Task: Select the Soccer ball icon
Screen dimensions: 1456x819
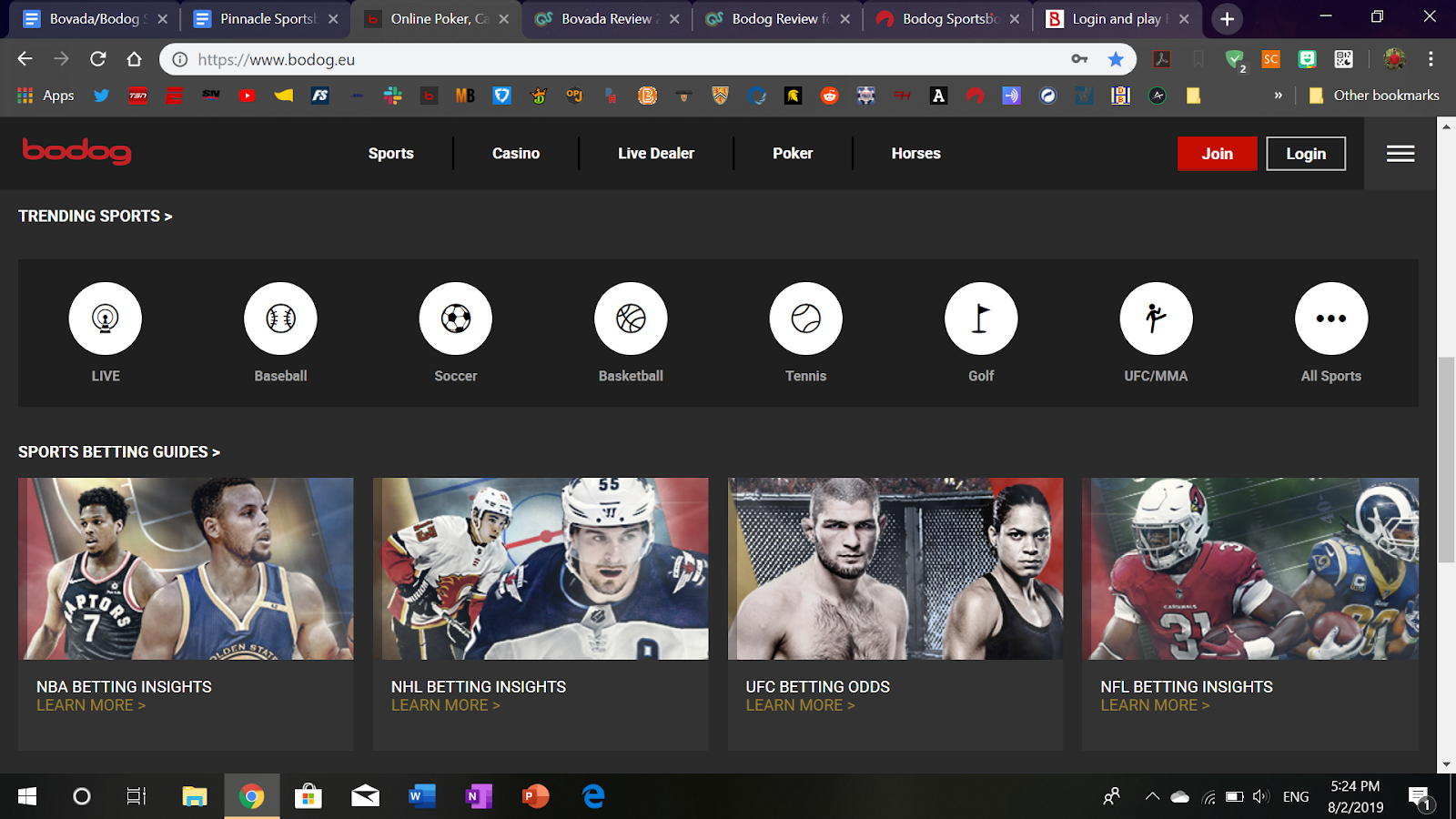Action: 456,318
